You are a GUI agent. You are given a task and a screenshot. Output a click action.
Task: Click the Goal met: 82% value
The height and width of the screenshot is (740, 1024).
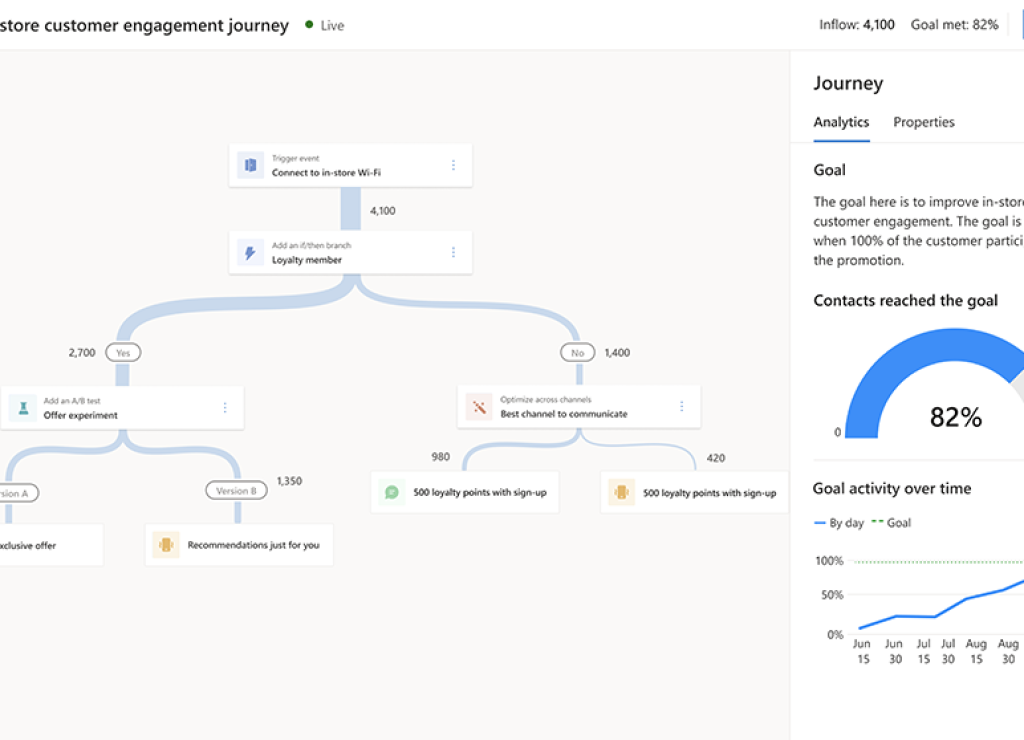pos(954,25)
